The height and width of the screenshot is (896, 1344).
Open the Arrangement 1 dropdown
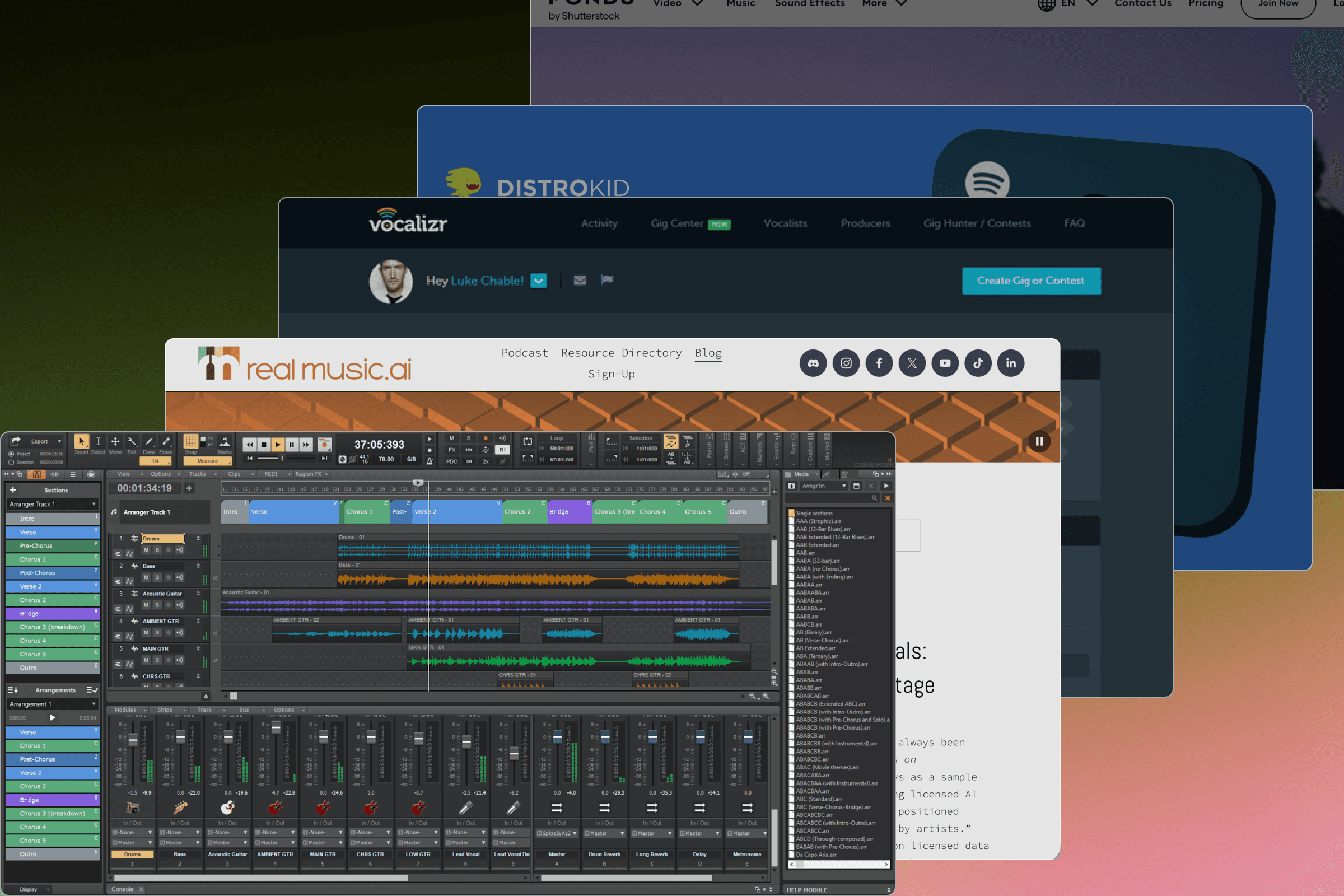click(x=52, y=704)
